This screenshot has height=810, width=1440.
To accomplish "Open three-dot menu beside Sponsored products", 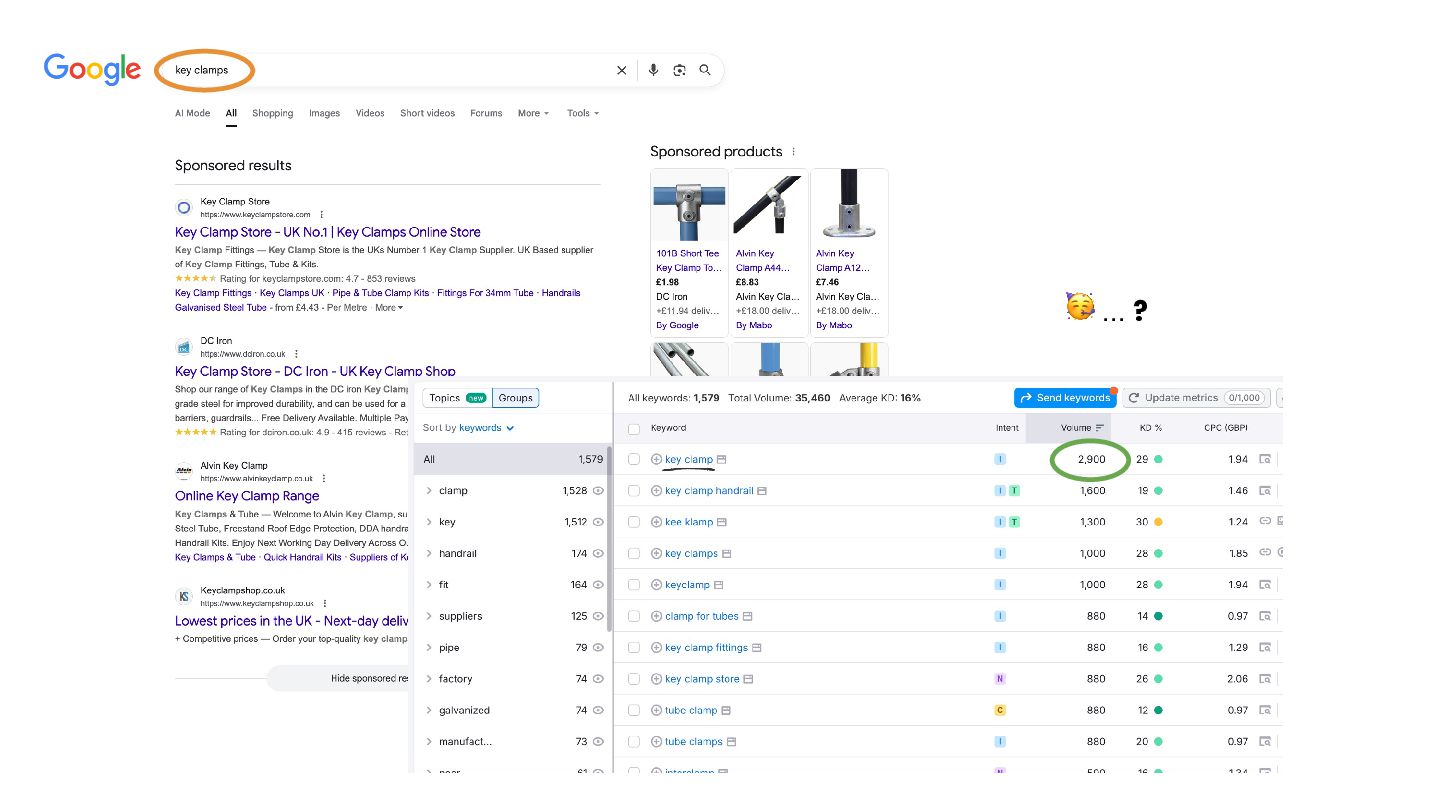I will pyautogui.click(x=794, y=152).
